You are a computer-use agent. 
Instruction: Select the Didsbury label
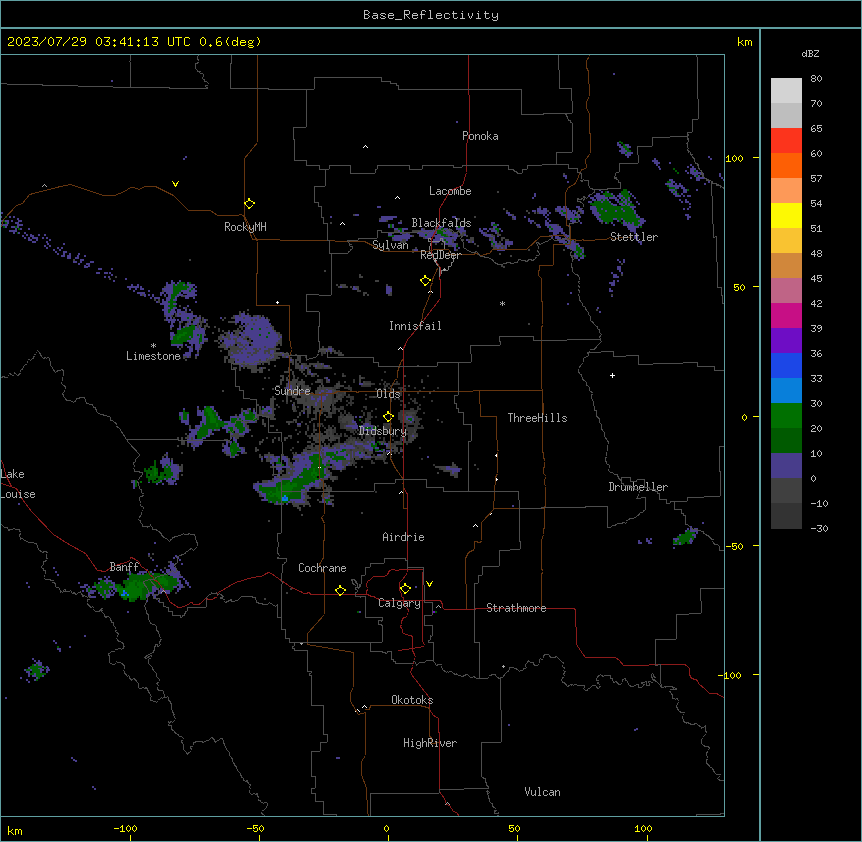tap(383, 431)
